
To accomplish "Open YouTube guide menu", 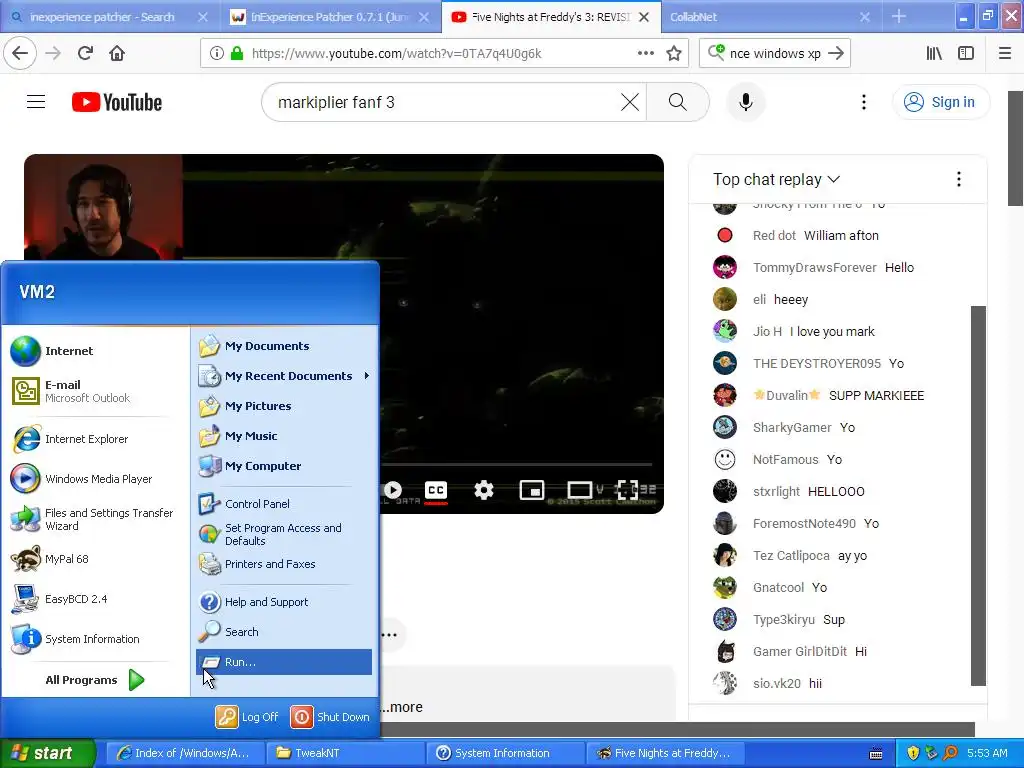I will pos(36,102).
